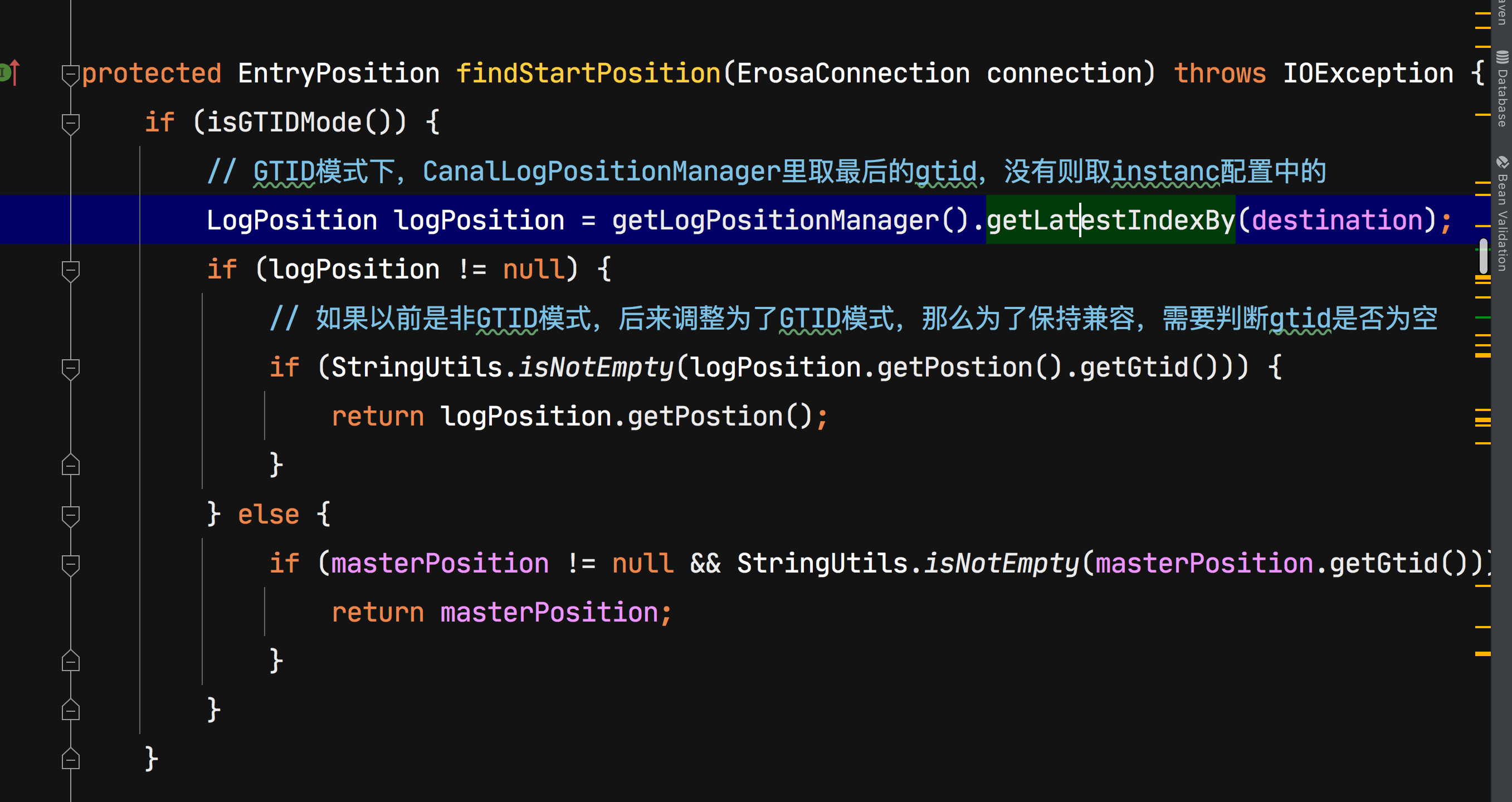This screenshot has width=1512, height=802.
Task: Click the green marker stripe in error gutter
Action: click(x=1482, y=317)
